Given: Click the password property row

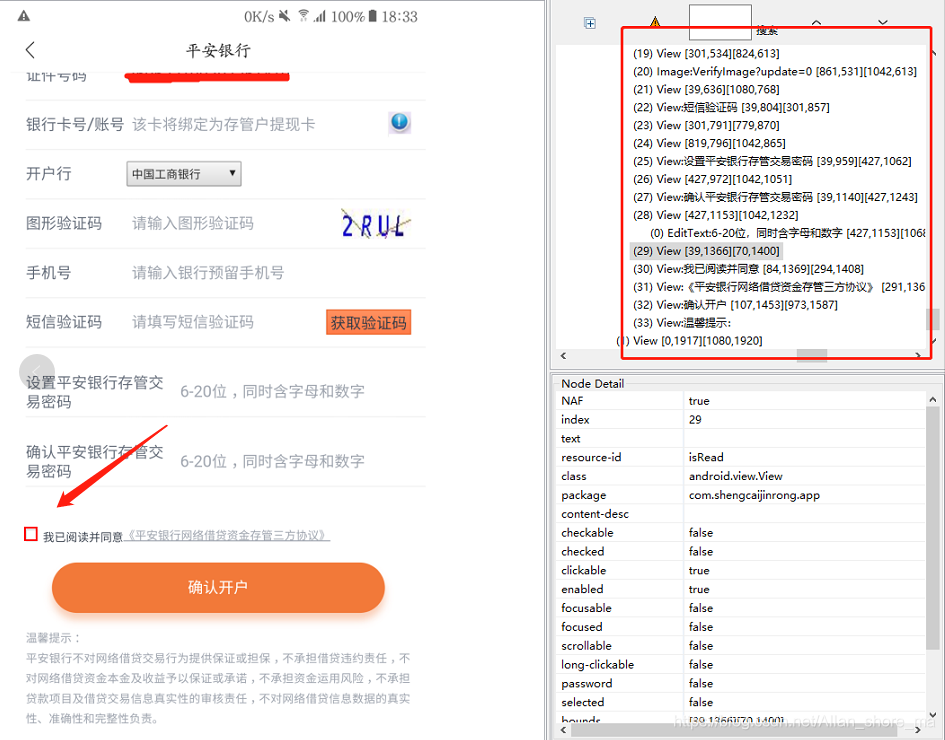Looking at the screenshot, I should (x=741, y=683).
